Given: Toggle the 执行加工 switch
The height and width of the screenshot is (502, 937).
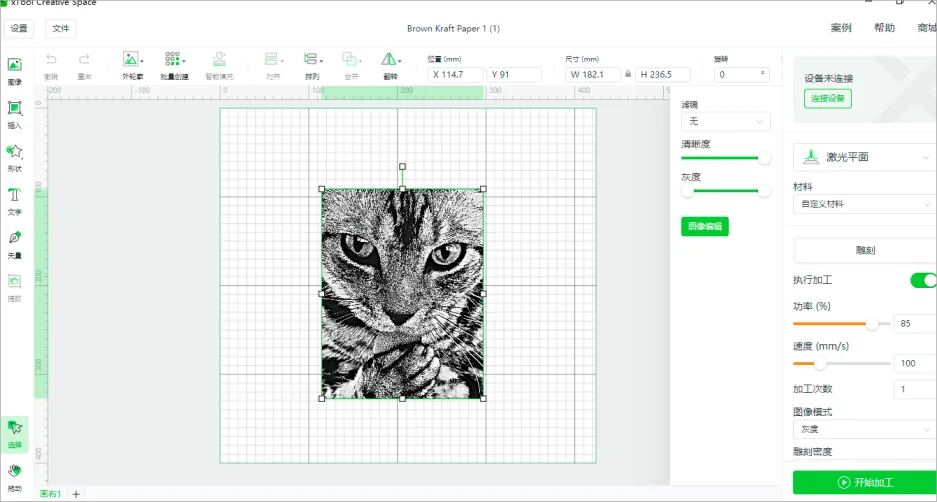Looking at the screenshot, I should 923,280.
